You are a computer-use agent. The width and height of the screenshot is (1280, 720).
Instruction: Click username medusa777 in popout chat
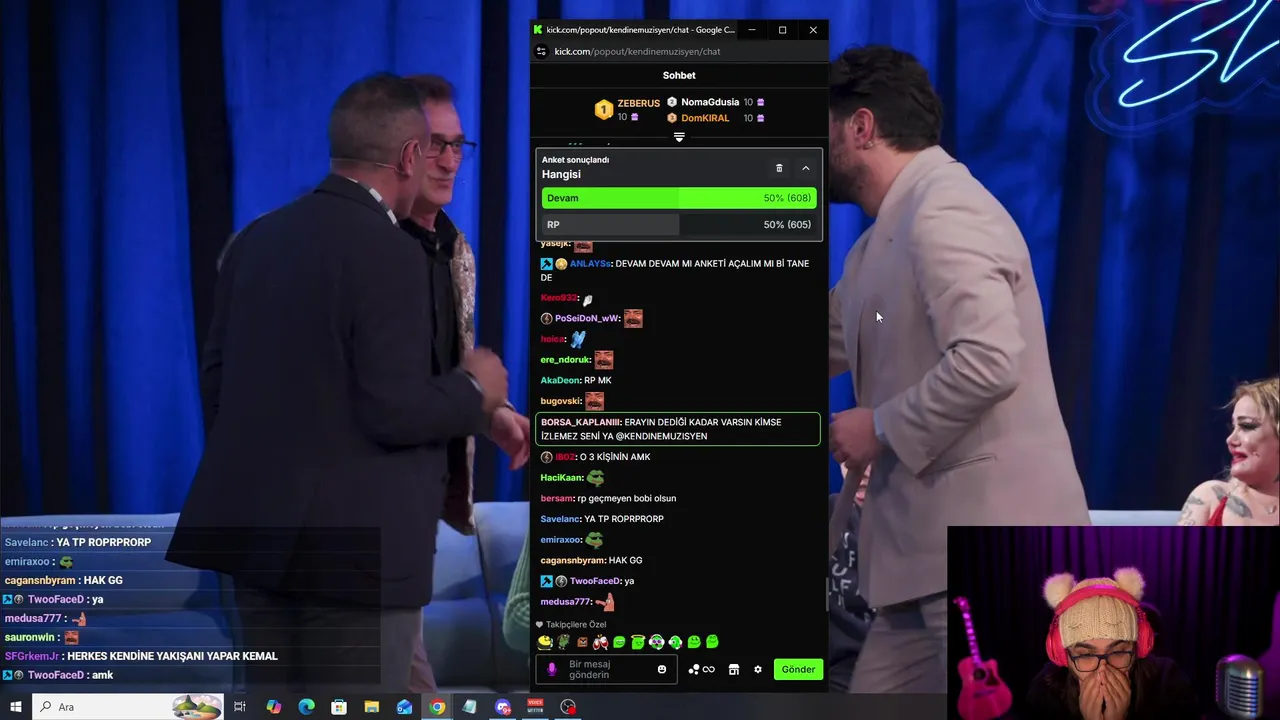tap(565, 602)
